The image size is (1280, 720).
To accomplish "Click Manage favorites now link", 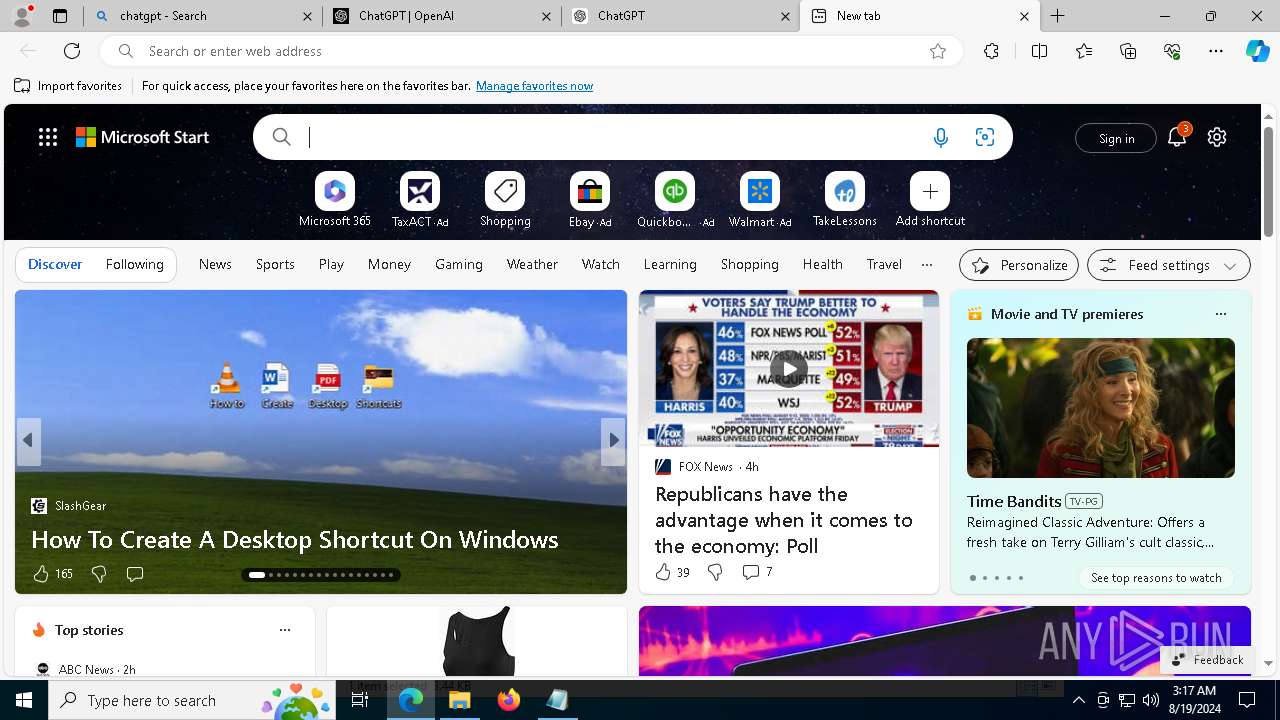I will click(x=534, y=86).
